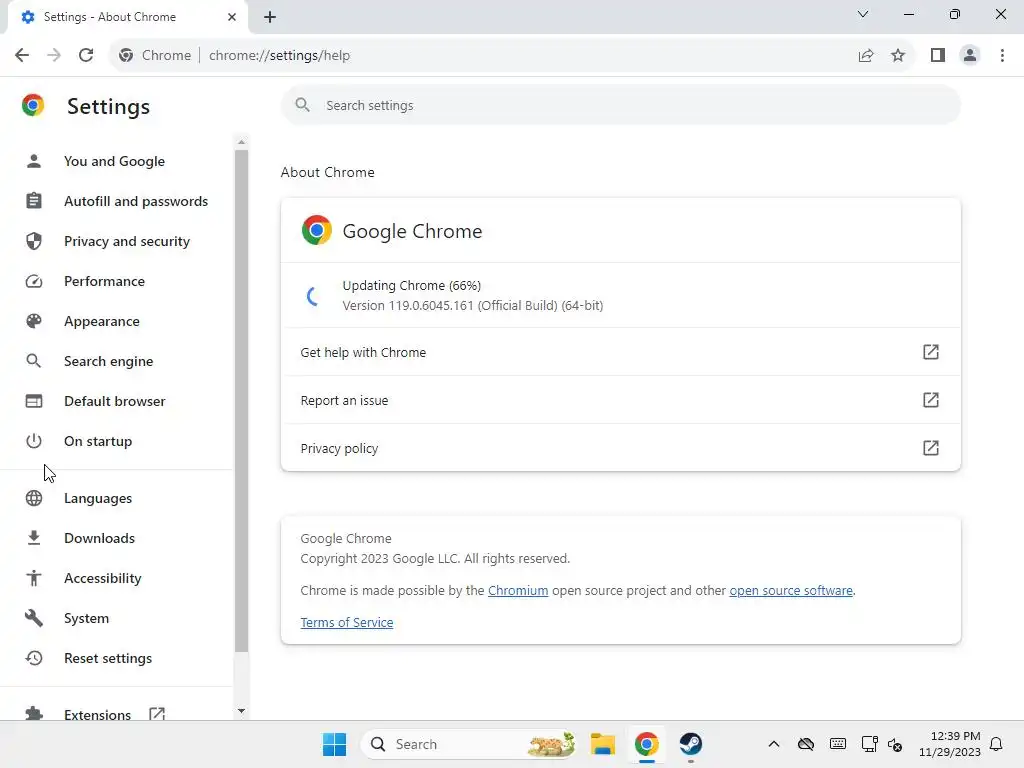
Task: Open Chrome's three-dot menu
Action: pos(1002,55)
